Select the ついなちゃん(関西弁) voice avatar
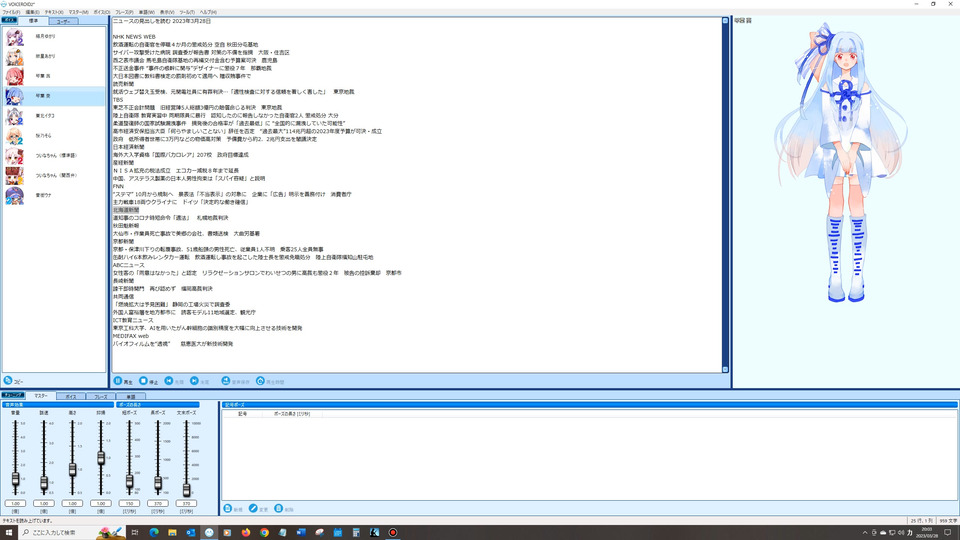960x540 pixels. coord(15,175)
